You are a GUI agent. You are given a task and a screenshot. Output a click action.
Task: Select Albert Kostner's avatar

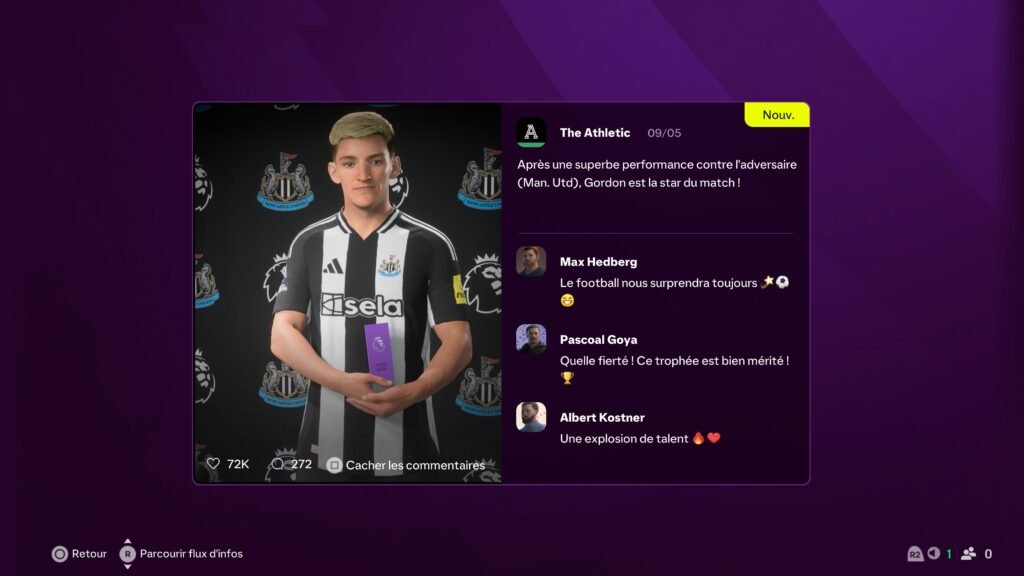tap(531, 417)
